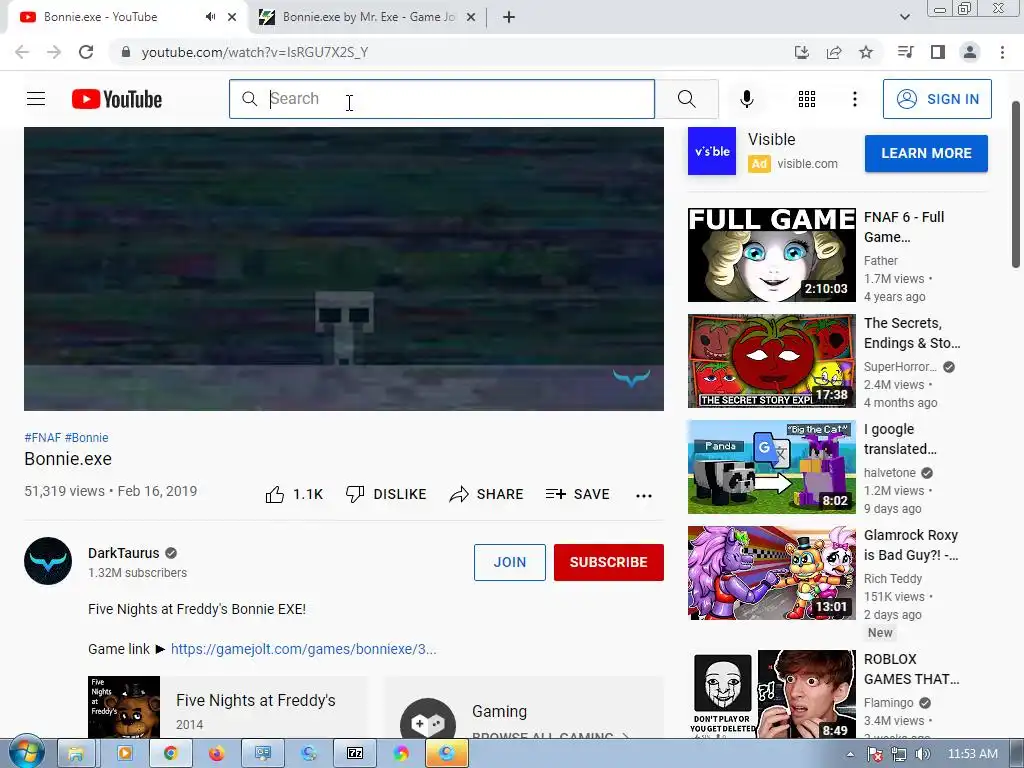The image size is (1024, 768).
Task: Click 'FNAF 6 - Full Game...' title
Action: (904, 227)
